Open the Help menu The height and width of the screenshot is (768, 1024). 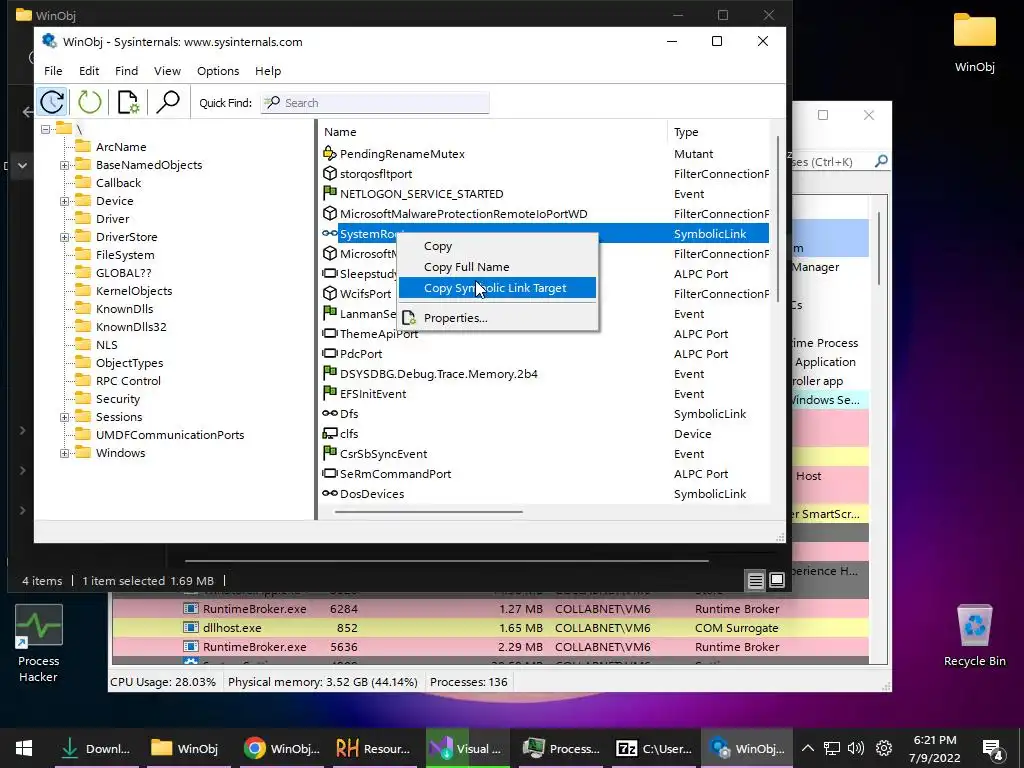pyautogui.click(x=268, y=71)
